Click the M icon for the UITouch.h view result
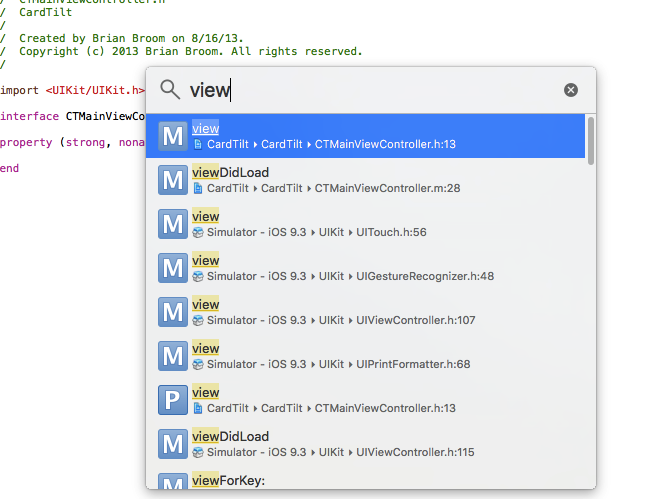Screen dimensions: 662x499 point(173,224)
